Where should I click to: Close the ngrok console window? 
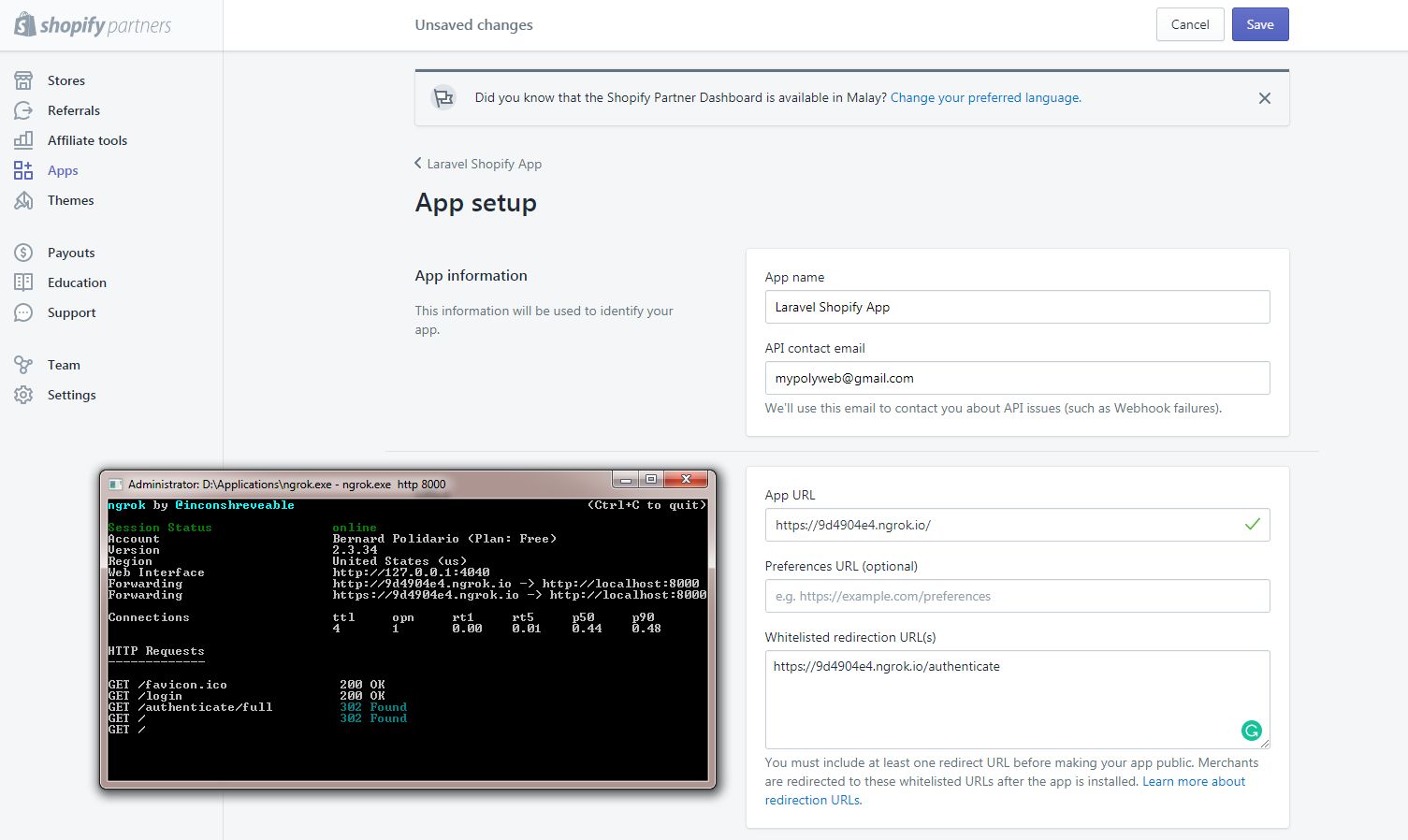[x=686, y=479]
